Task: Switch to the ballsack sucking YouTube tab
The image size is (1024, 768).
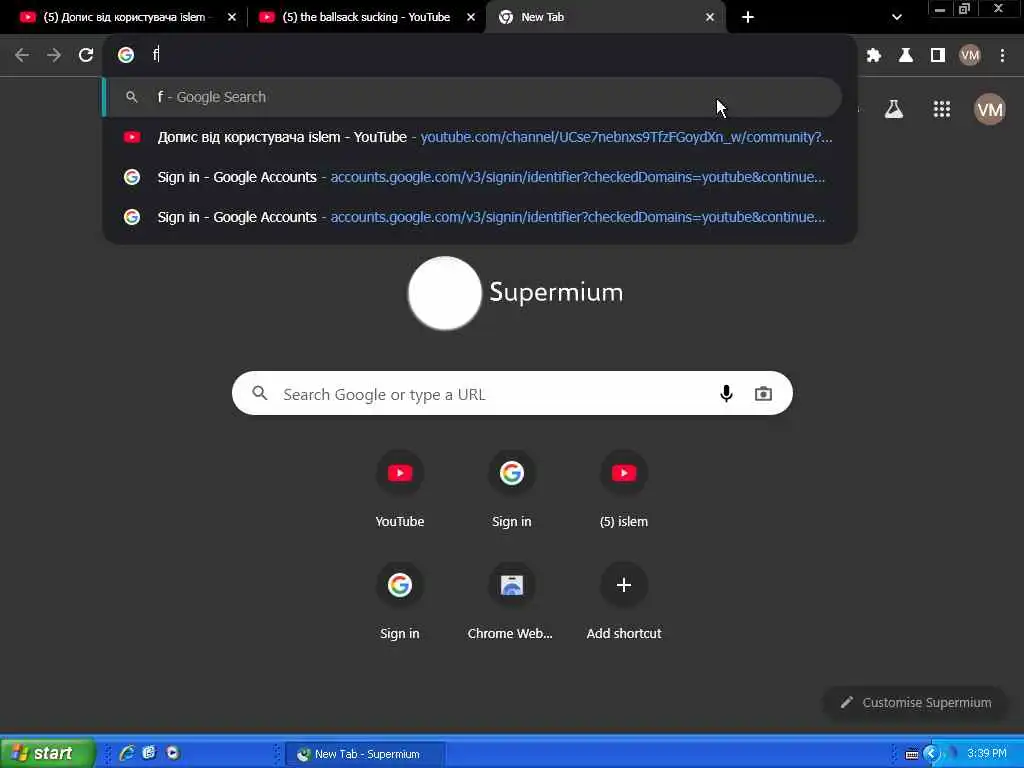Action: coord(366,17)
